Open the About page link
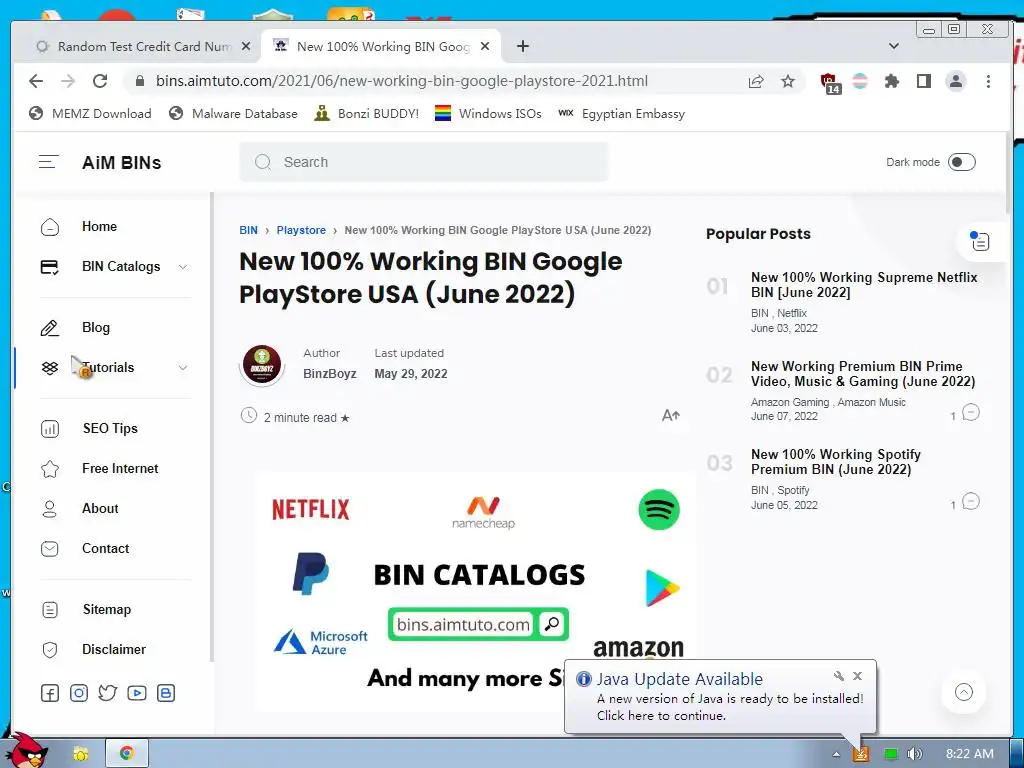 point(100,509)
